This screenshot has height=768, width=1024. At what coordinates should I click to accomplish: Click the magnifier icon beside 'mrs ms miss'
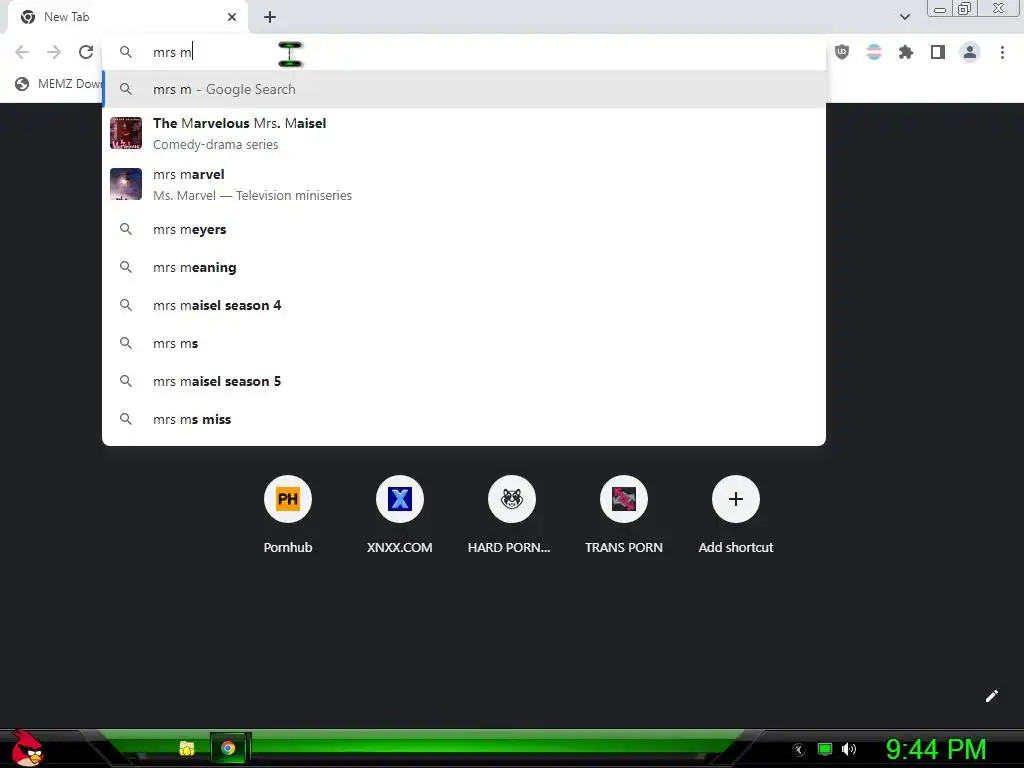126,419
